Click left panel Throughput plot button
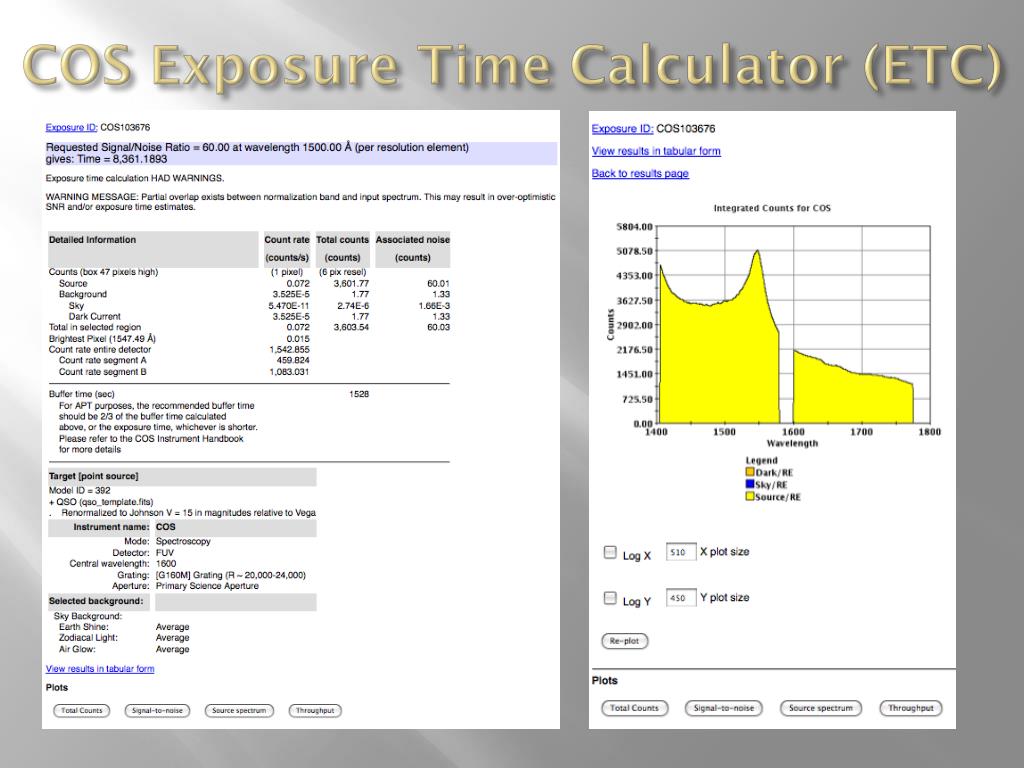 click(315, 711)
